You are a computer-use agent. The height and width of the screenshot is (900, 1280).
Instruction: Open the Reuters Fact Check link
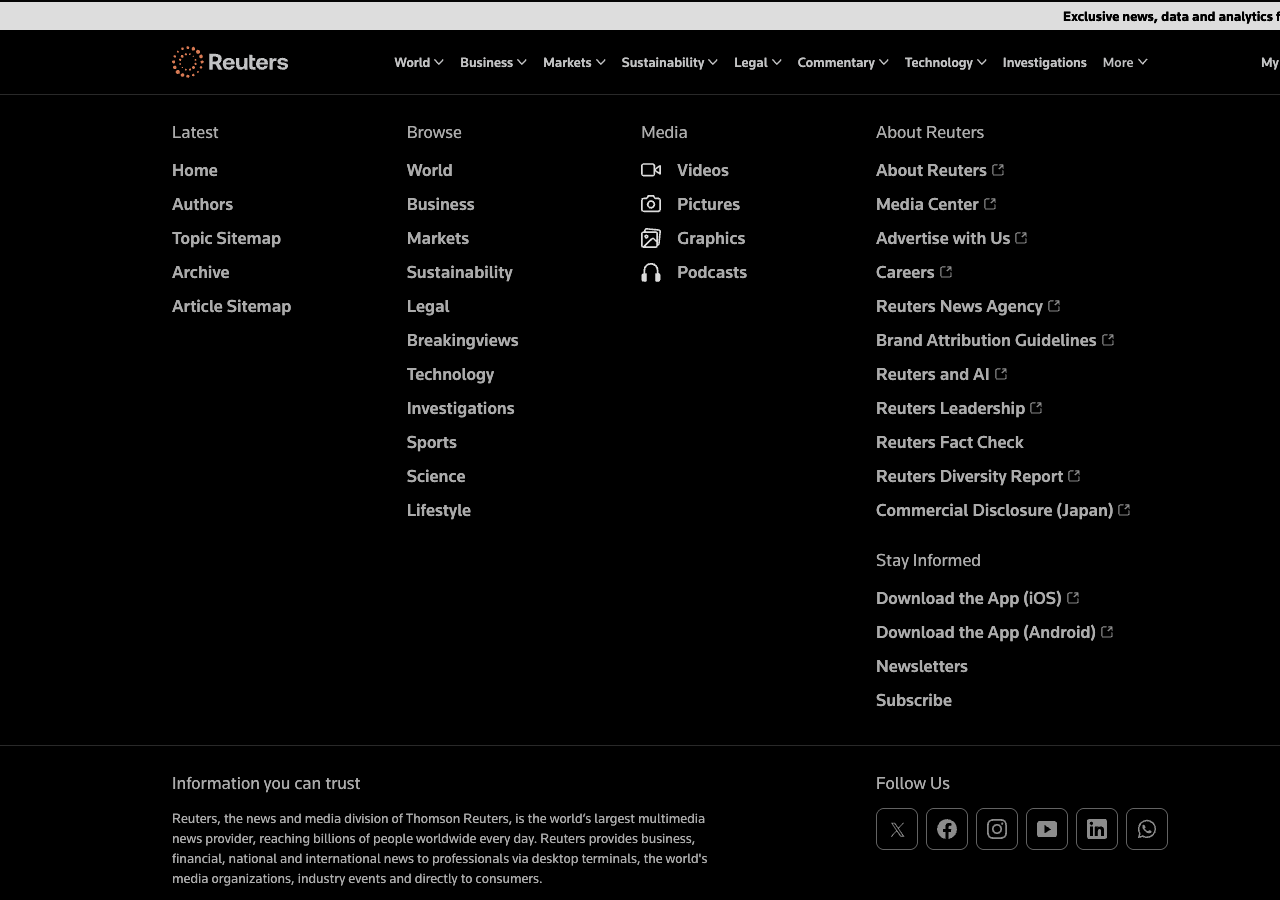click(950, 442)
